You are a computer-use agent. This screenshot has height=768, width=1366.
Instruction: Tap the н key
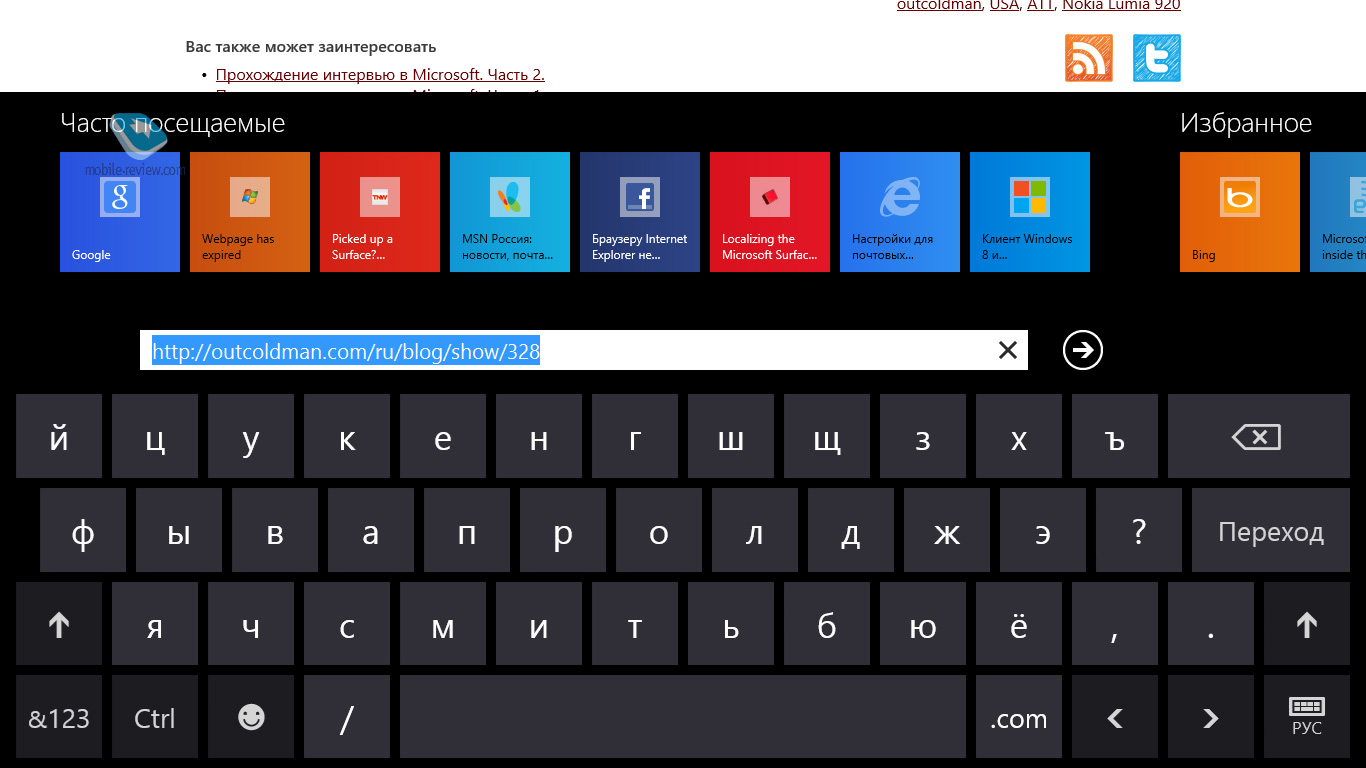(539, 436)
